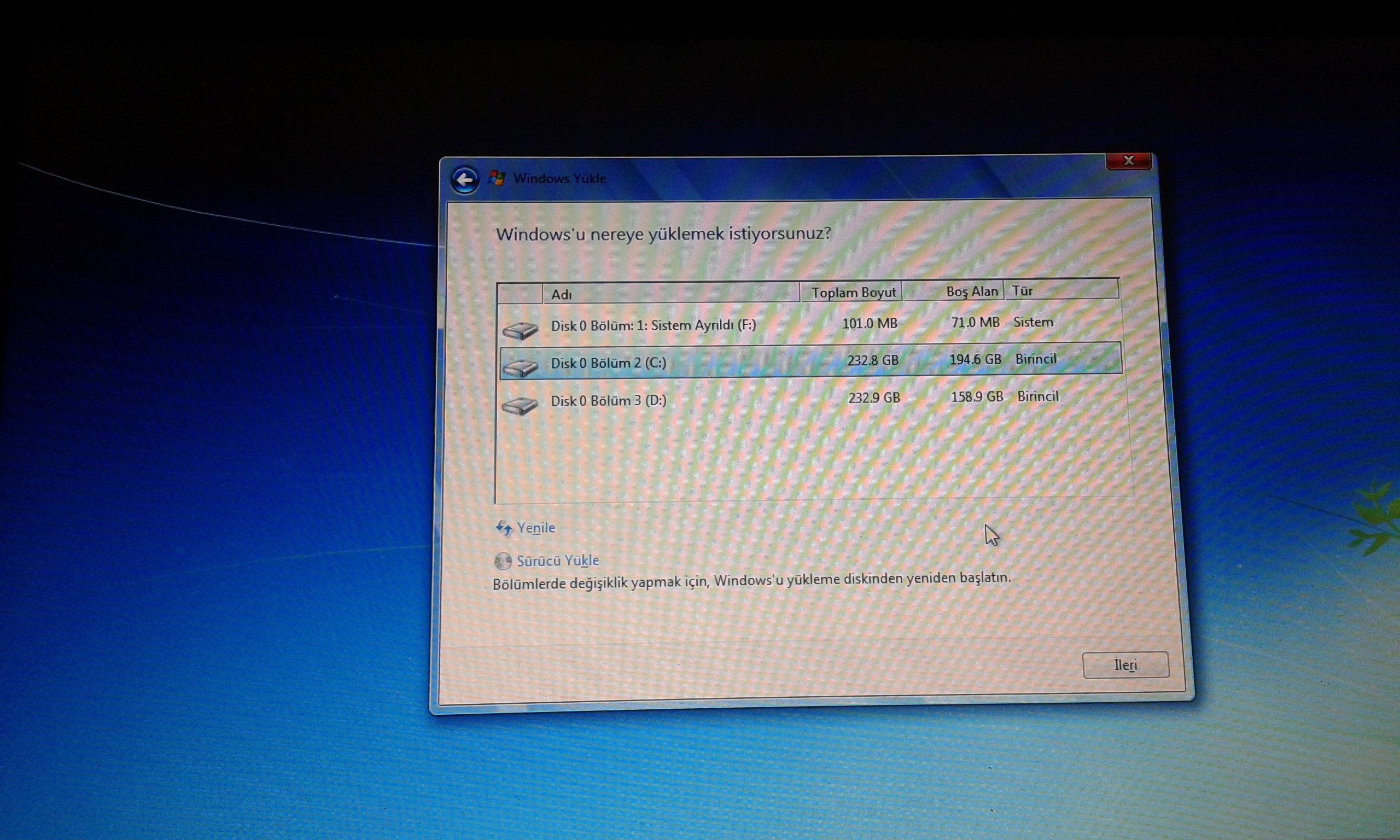Sort by the Boş Alan column header
The width and height of the screenshot is (1400, 840).
point(954,291)
